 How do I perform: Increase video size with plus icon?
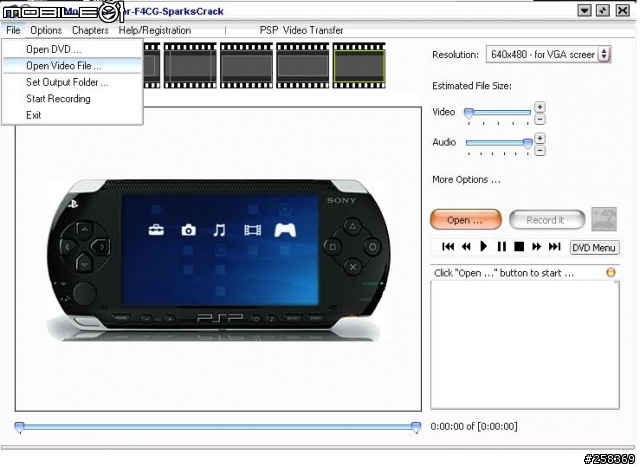(540, 107)
